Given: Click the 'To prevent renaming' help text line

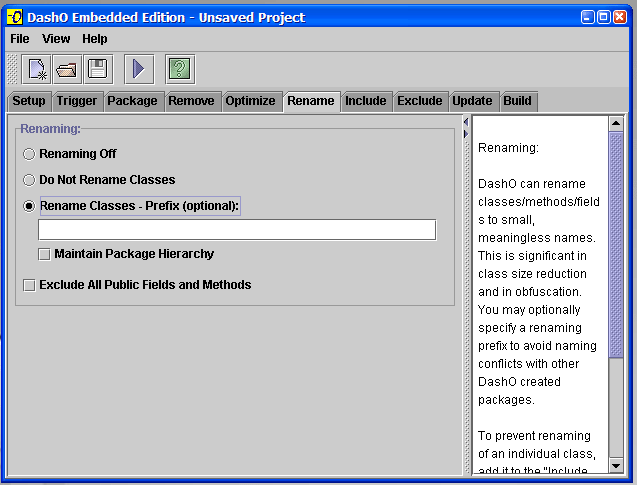Looking at the screenshot, I should [534, 436].
